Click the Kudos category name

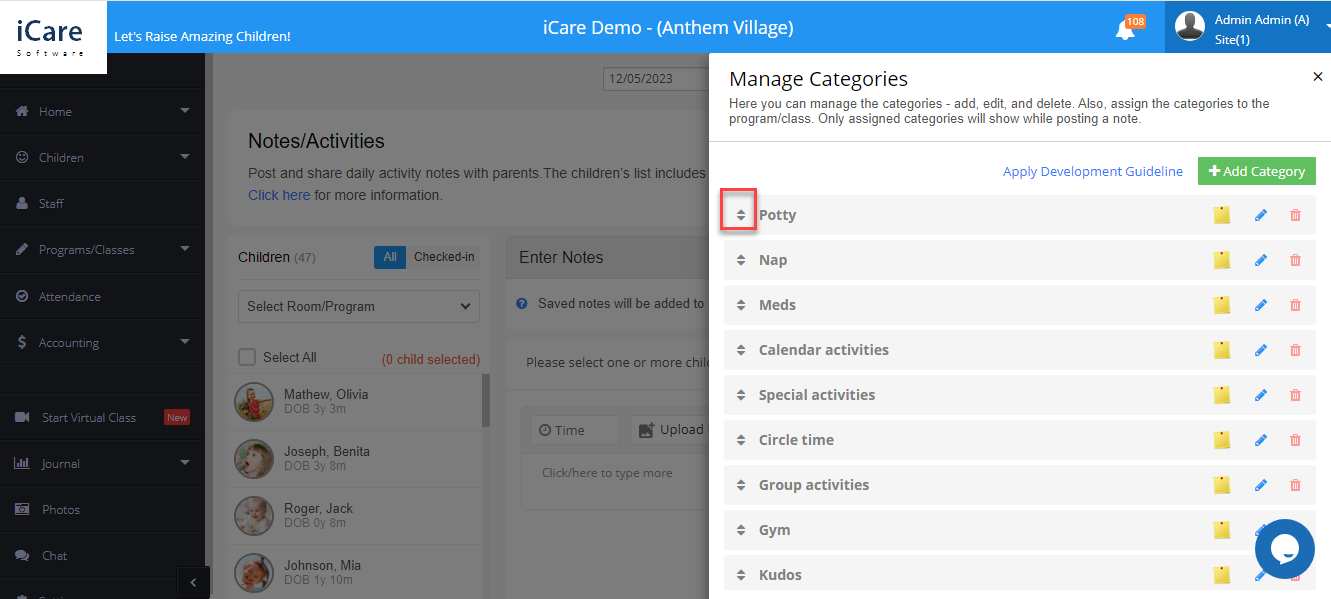(780, 575)
